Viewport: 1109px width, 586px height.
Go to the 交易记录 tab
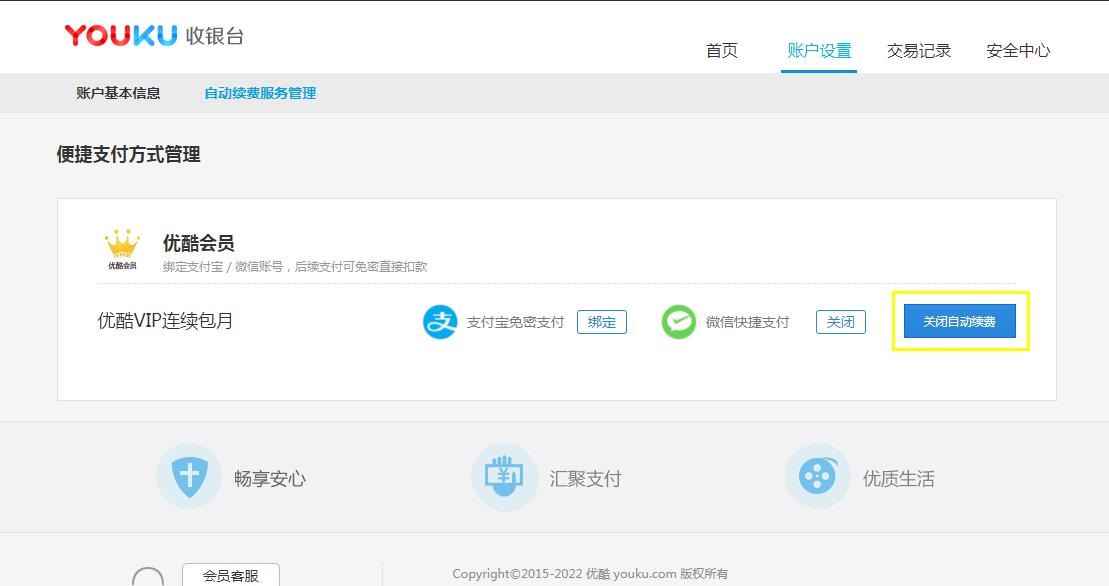[x=919, y=51]
